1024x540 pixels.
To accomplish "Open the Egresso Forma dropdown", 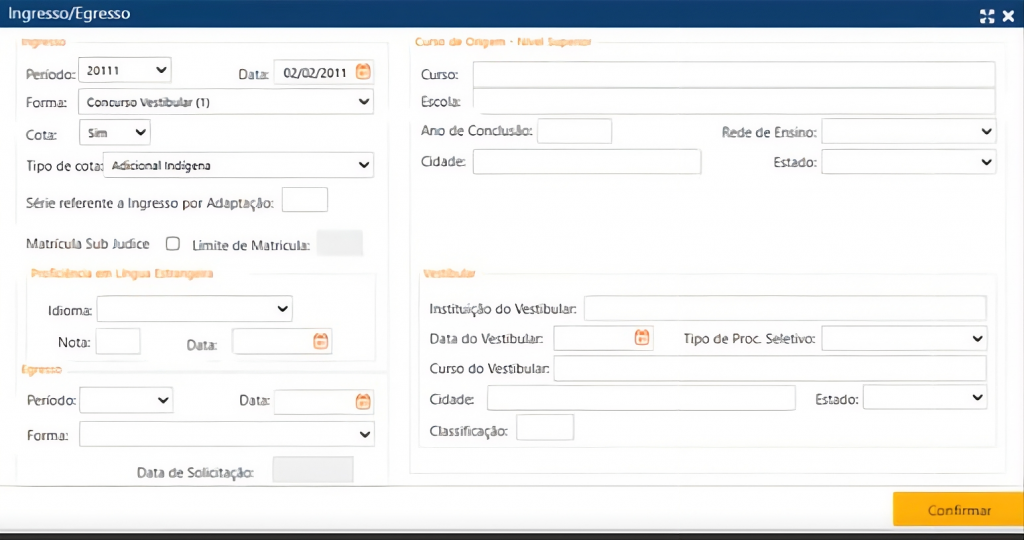I will pyautogui.click(x=226, y=434).
